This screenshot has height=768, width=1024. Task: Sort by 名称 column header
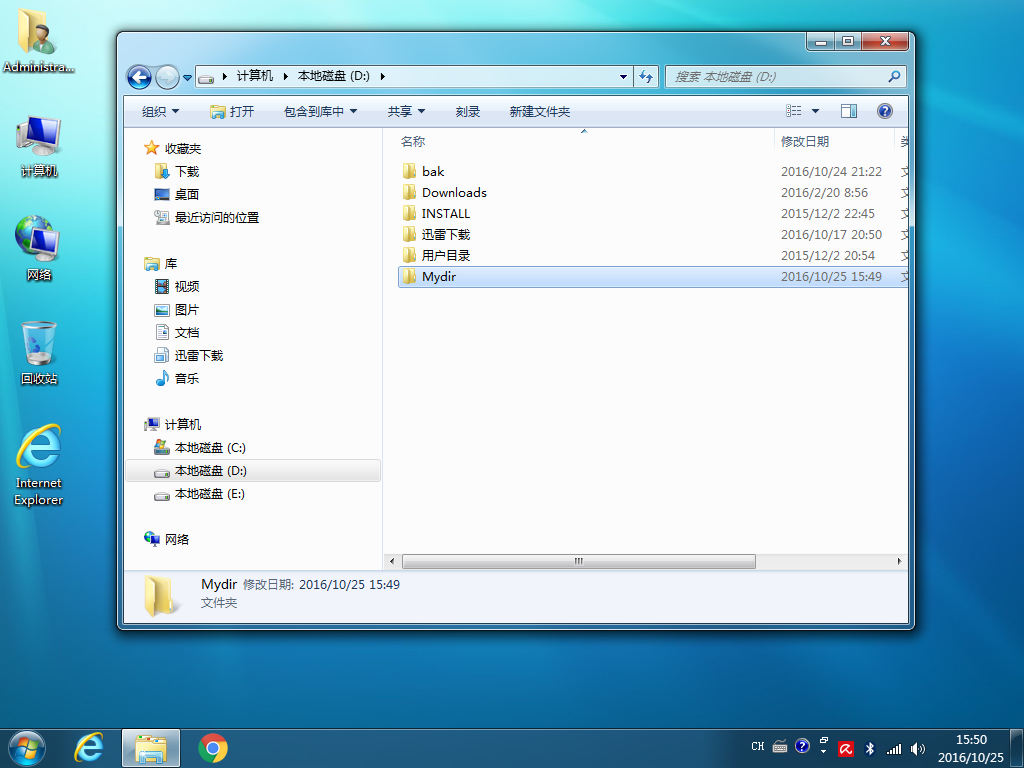412,141
